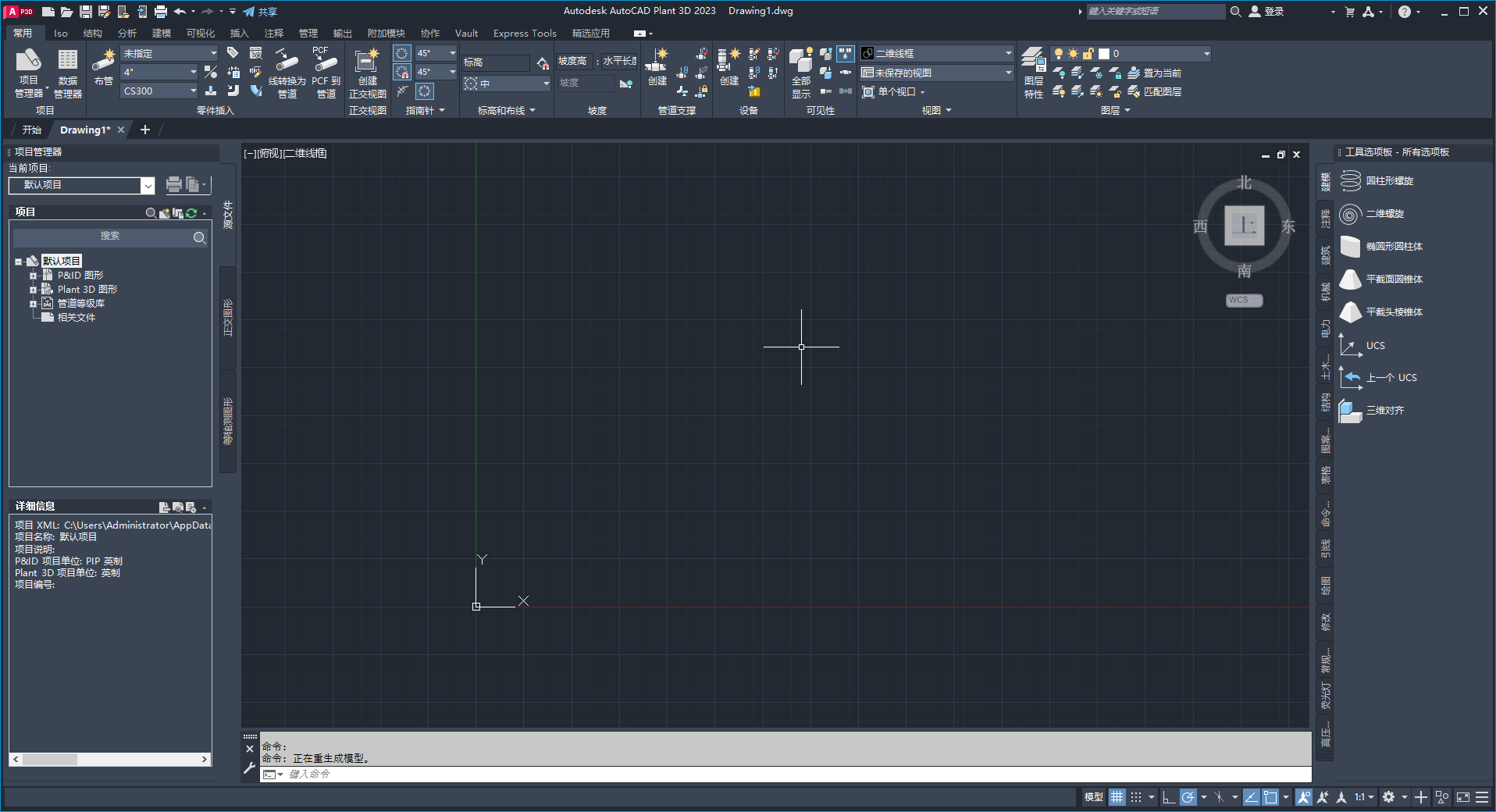
Task: Select the PCF 到管道 tool
Action: 324,74
